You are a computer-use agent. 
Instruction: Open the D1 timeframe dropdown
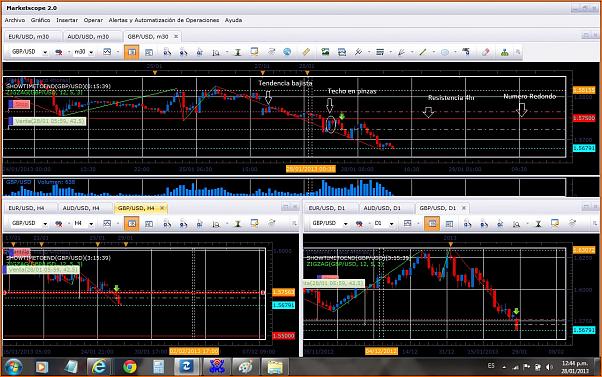[391, 223]
